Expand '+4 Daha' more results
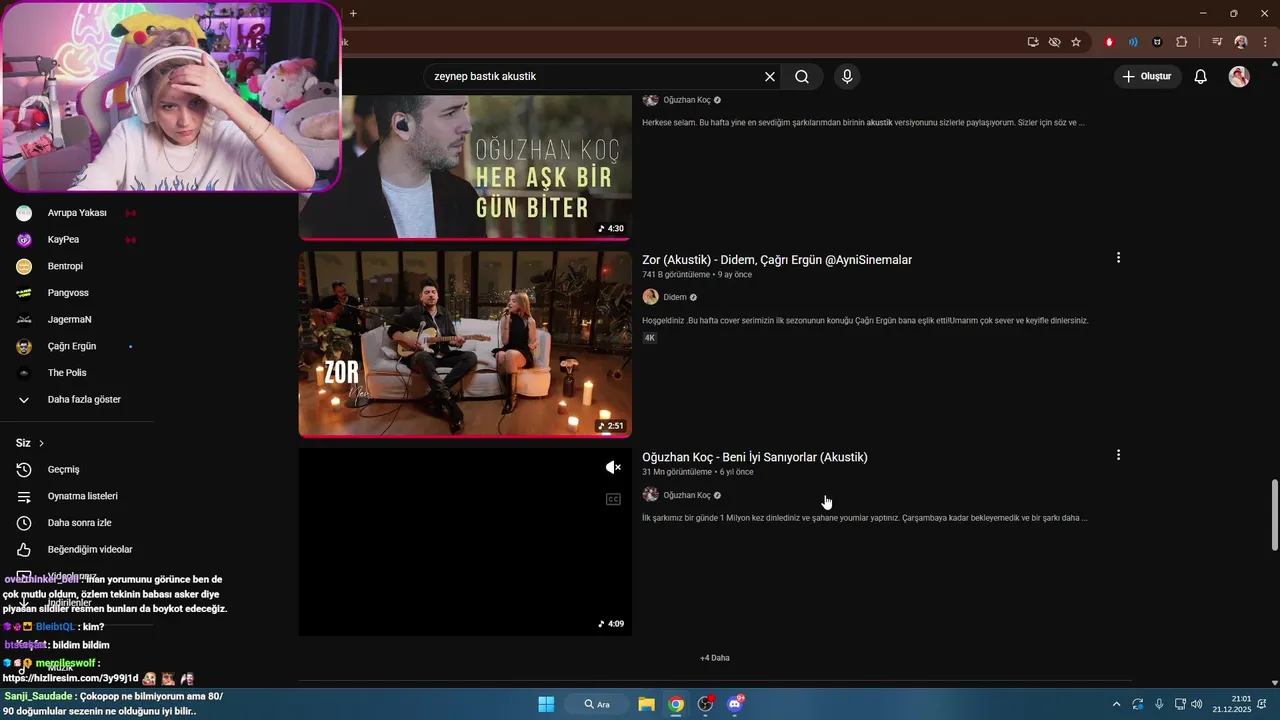Screen dimensions: 1280x720 tap(715, 658)
